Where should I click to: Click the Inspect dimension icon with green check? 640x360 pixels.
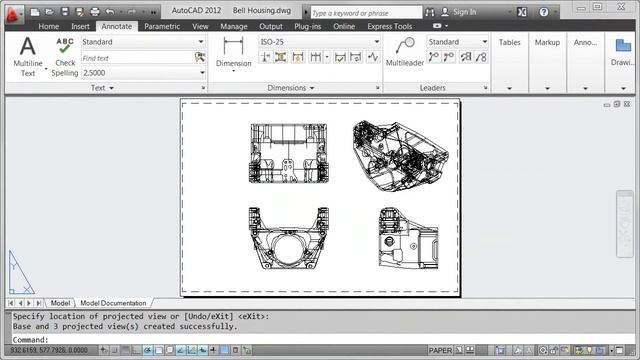pyautogui.click(x=340, y=57)
